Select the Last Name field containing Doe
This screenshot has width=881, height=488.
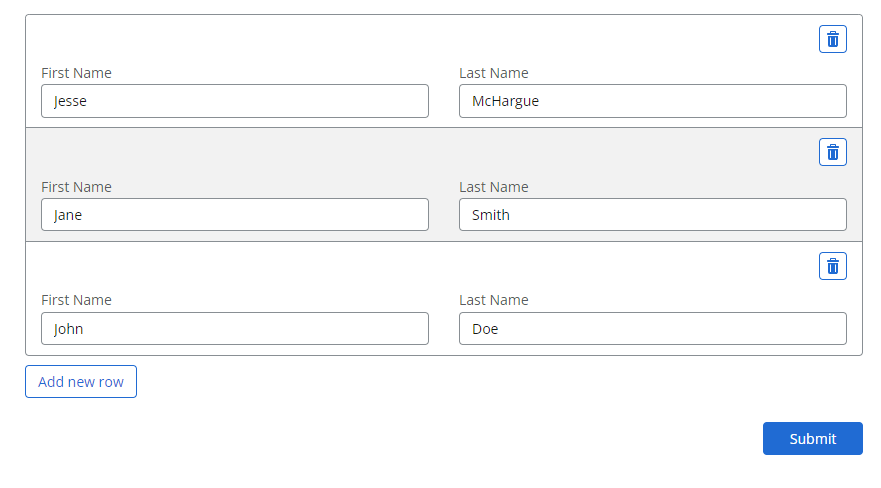point(652,328)
